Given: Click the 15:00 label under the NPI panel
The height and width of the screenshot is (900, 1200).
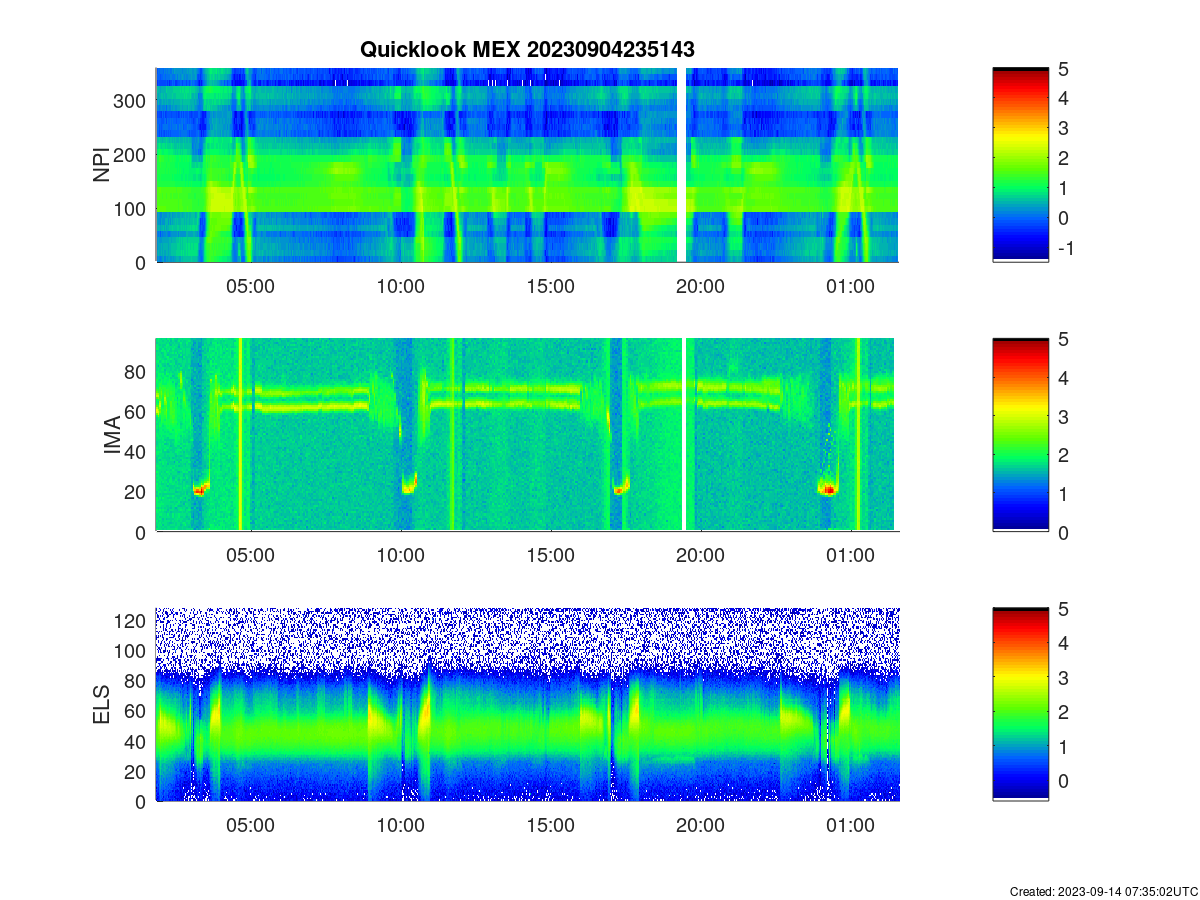Looking at the screenshot, I should pos(550,286).
